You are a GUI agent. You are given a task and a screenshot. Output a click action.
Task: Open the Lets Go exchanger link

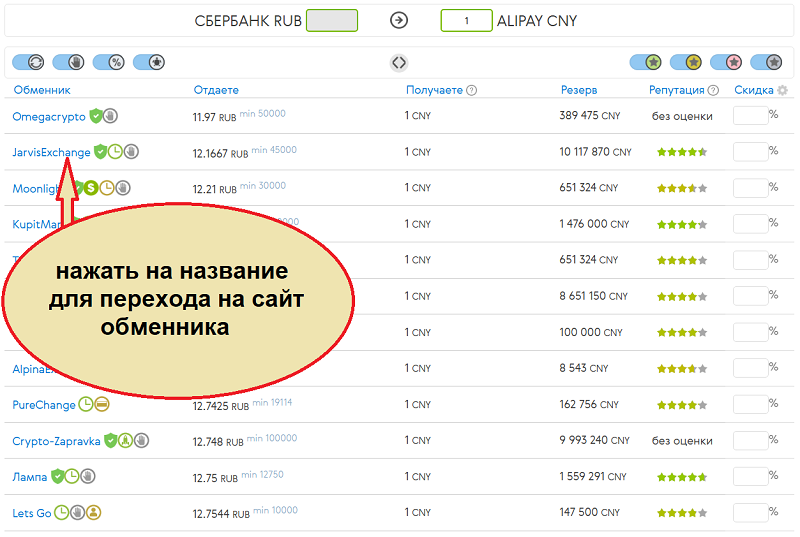click(x=32, y=513)
